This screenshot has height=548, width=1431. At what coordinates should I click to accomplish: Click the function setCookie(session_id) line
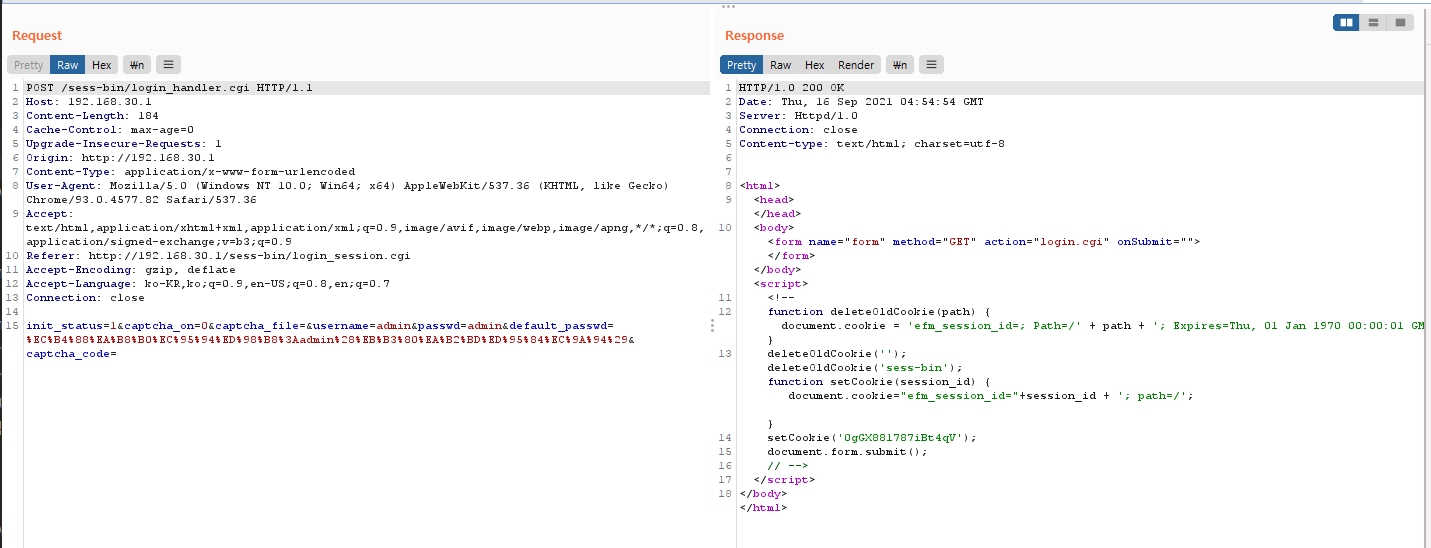[879, 382]
